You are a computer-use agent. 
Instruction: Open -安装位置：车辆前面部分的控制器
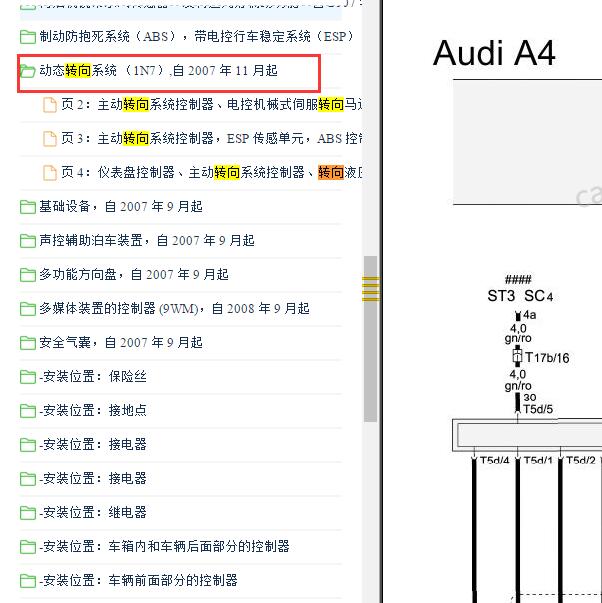tap(138, 580)
